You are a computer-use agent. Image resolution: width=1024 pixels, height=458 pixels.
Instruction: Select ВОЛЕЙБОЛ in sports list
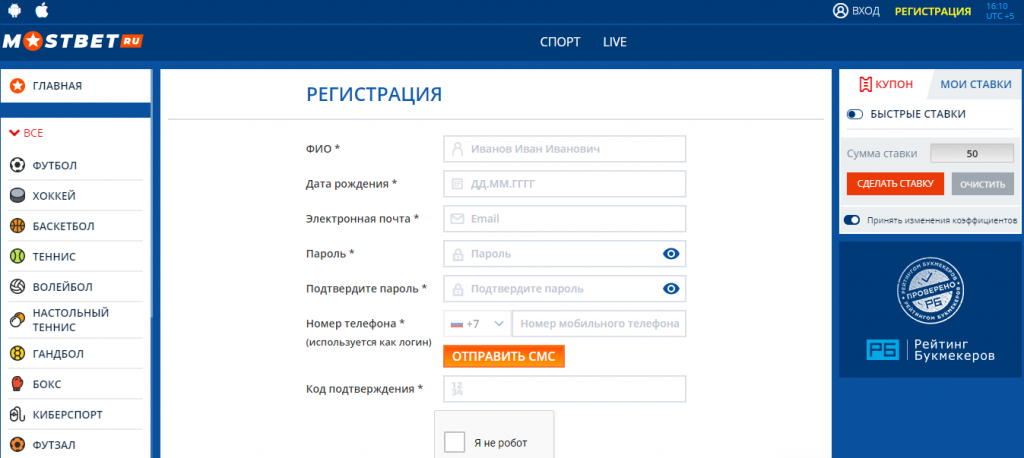(x=76, y=287)
